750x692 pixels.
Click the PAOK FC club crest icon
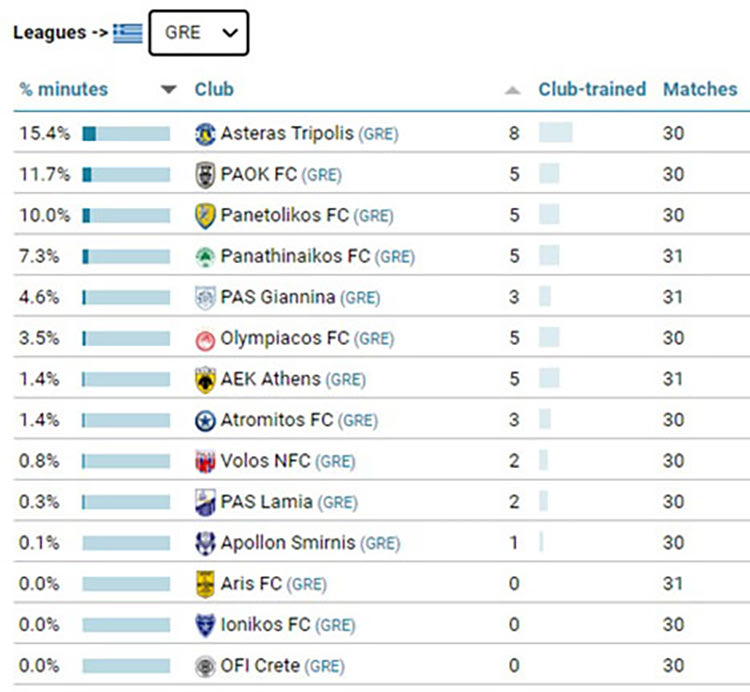pos(205,174)
